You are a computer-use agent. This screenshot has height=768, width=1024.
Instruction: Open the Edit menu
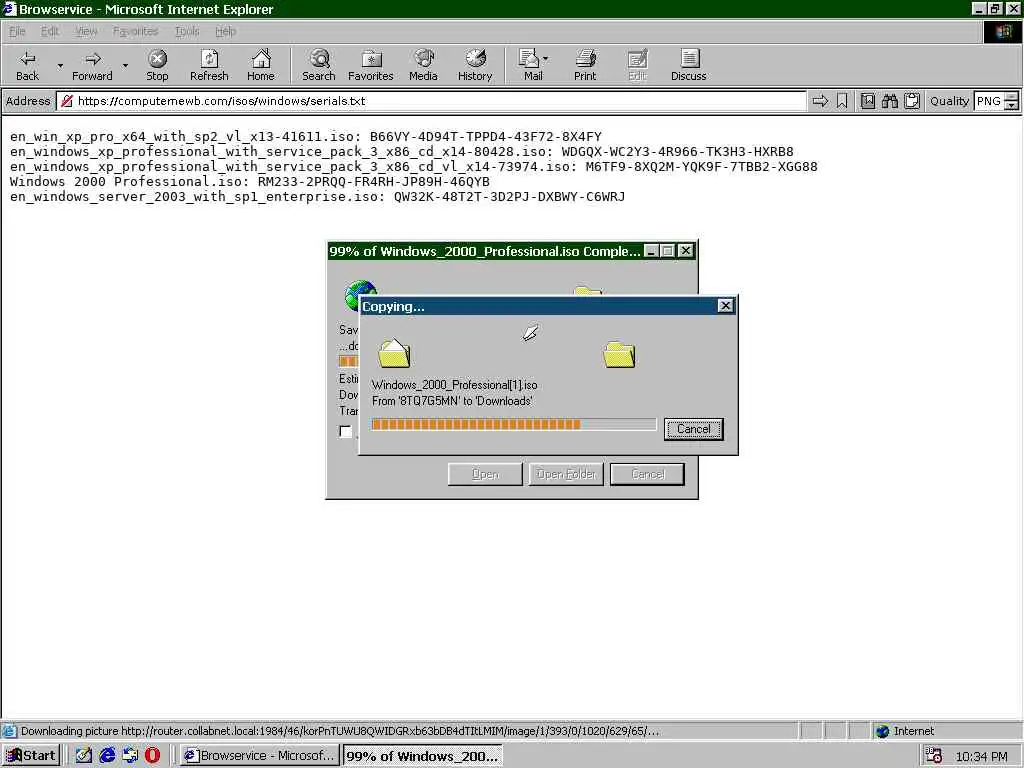50,31
